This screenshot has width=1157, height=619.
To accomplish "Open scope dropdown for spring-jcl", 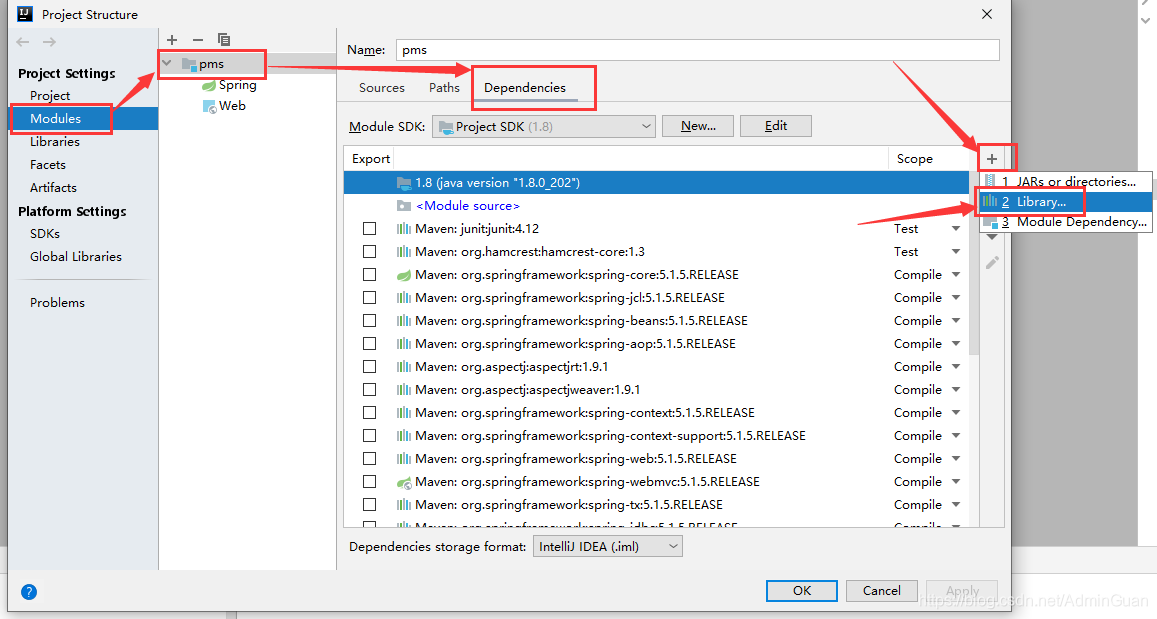I will 956,297.
